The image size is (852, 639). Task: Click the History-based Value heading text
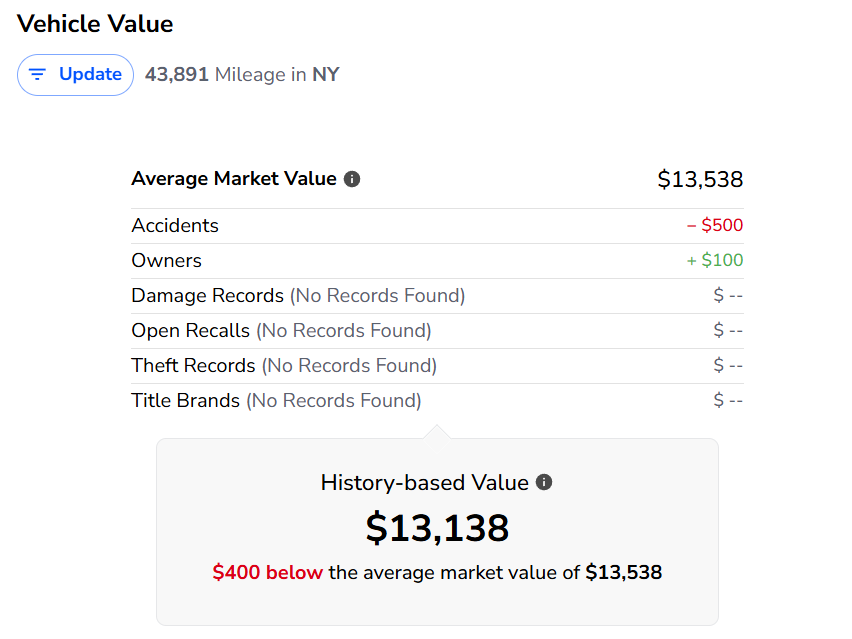tap(424, 482)
